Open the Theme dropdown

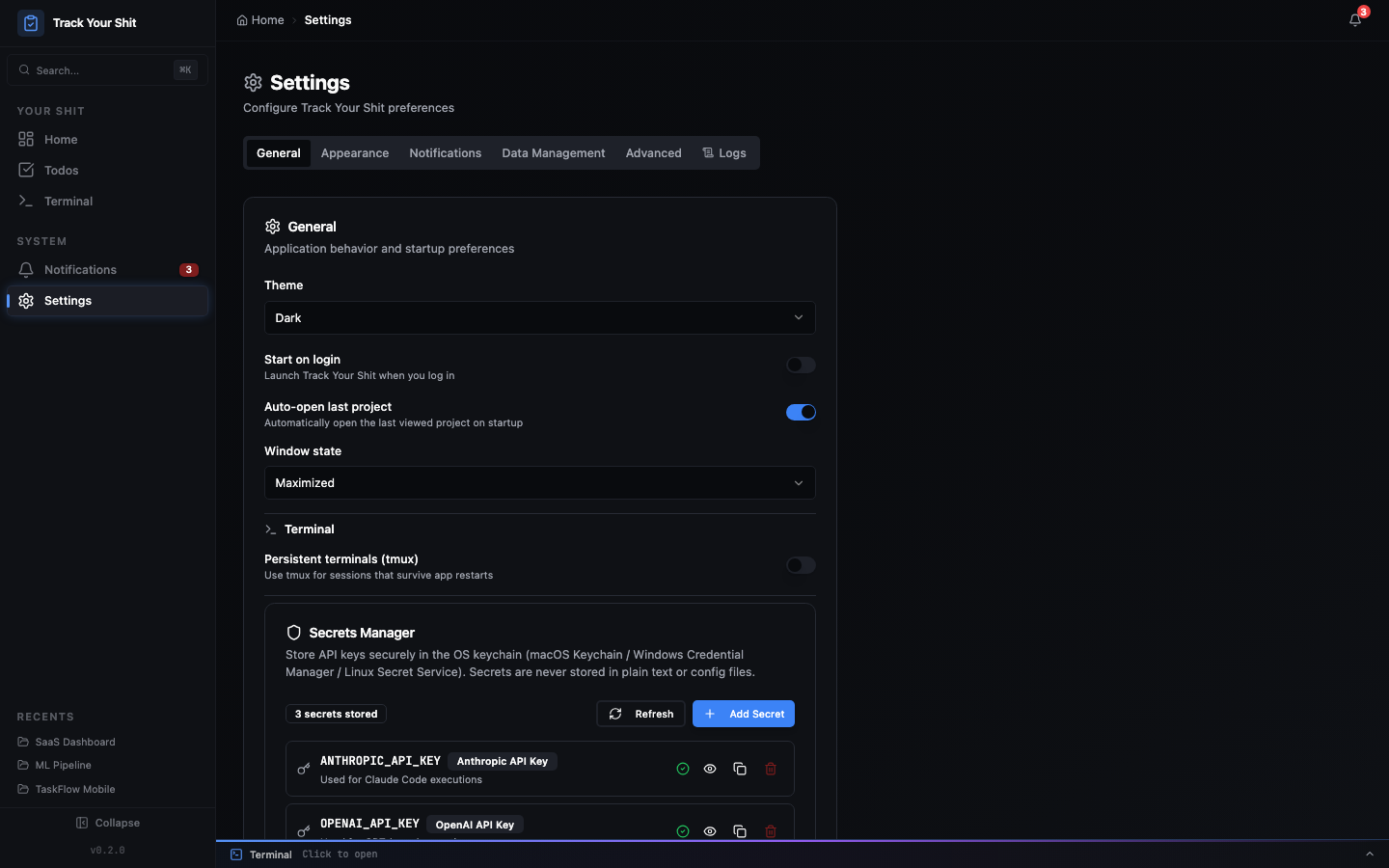(539, 317)
